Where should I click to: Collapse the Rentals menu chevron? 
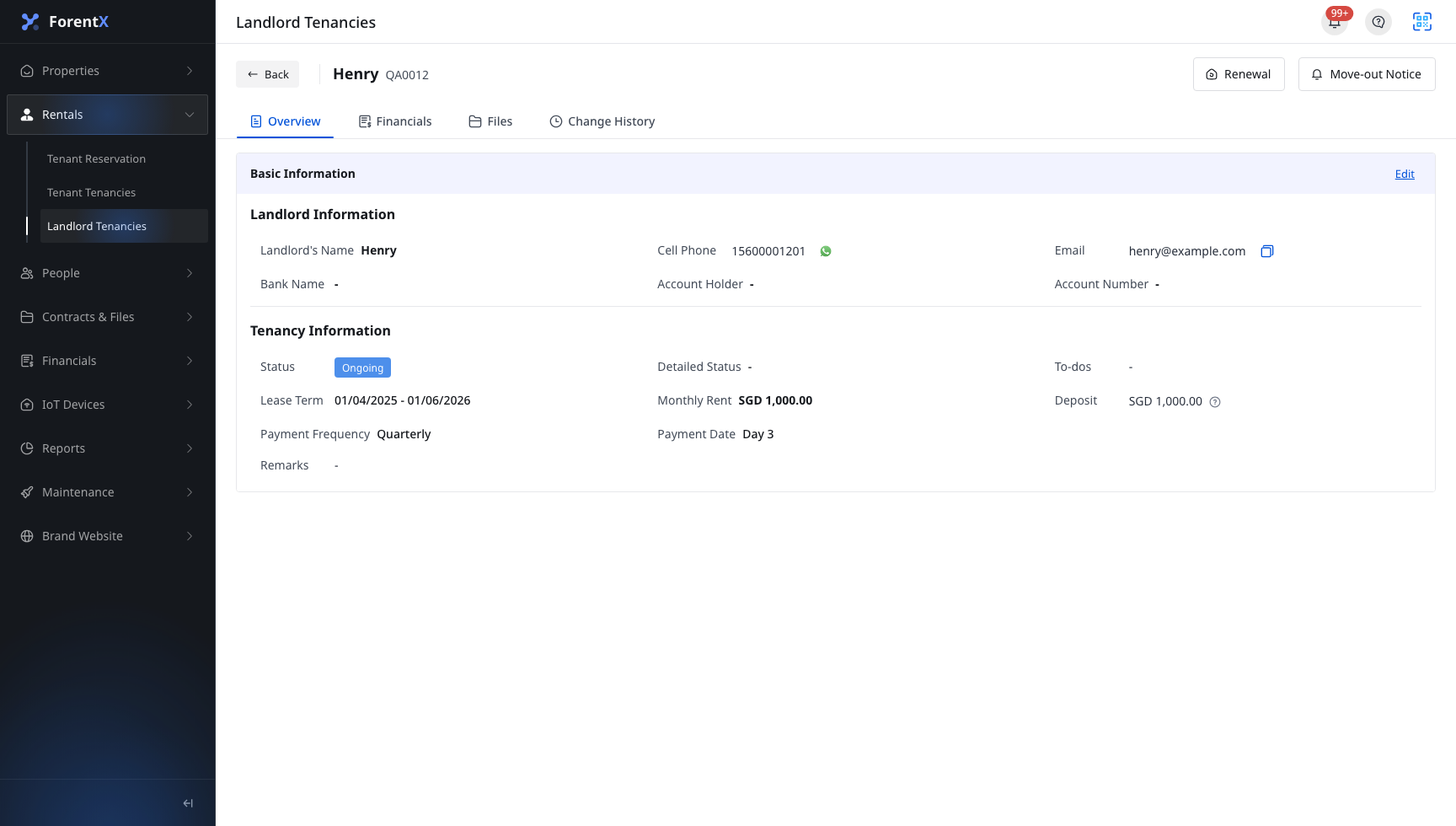(190, 115)
